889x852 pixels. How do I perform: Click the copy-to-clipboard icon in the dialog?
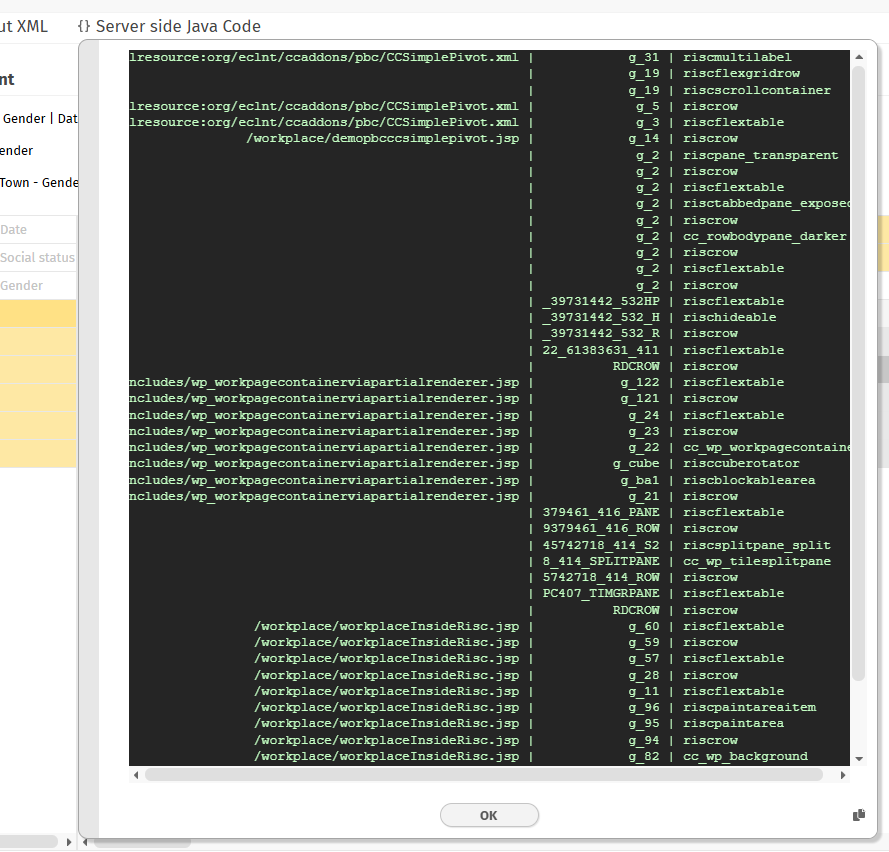[x=858, y=815]
